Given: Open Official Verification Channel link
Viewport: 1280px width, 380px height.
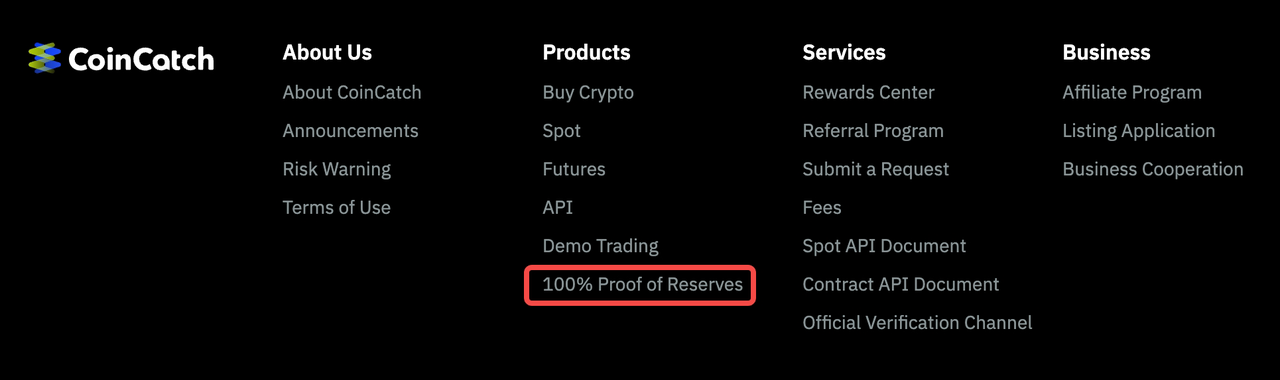Looking at the screenshot, I should 918,323.
